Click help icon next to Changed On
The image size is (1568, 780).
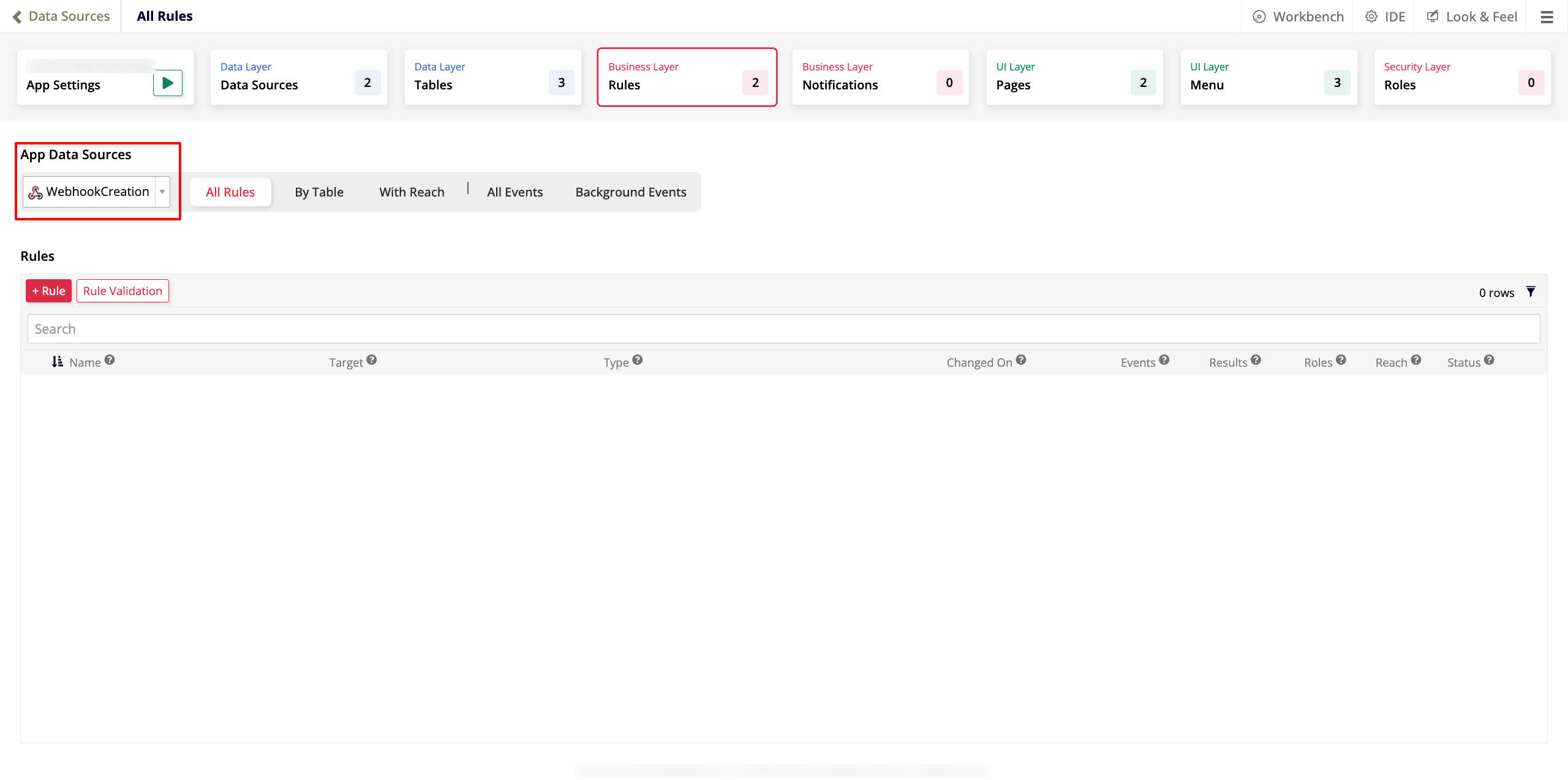pos(1021,360)
